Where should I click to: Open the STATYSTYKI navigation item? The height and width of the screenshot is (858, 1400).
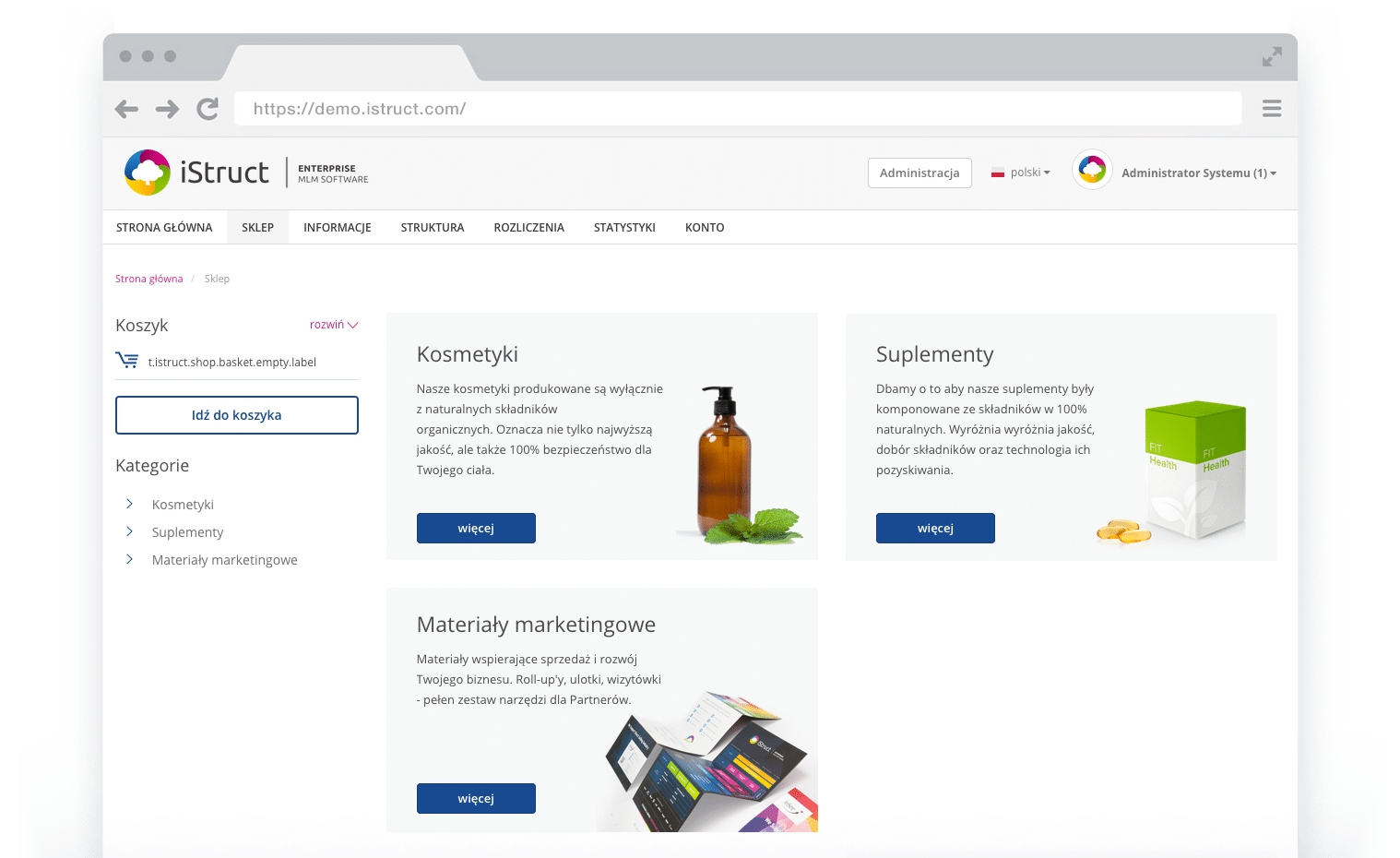(x=624, y=227)
